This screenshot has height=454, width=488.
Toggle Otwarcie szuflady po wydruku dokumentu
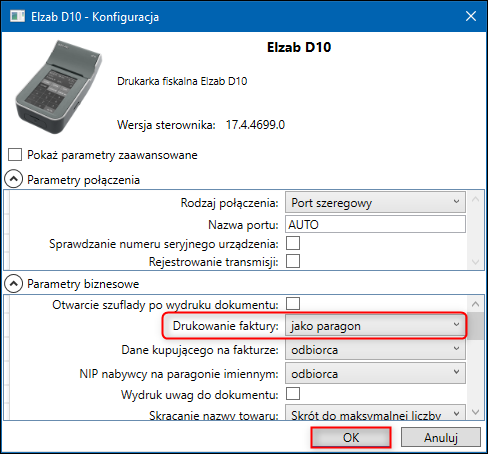pos(293,304)
